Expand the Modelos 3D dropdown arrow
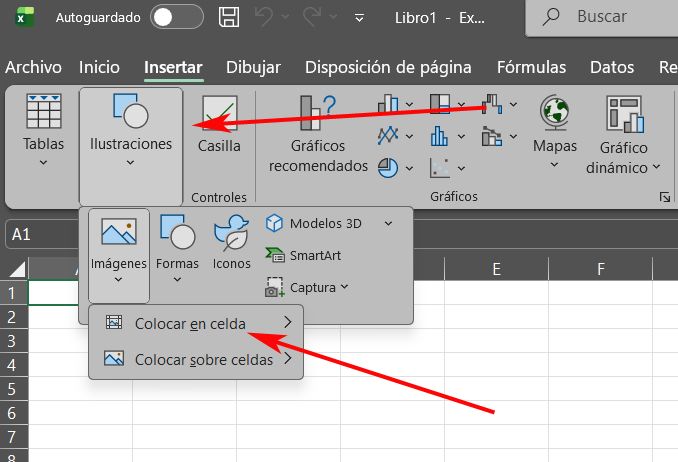678x462 pixels. pos(388,224)
